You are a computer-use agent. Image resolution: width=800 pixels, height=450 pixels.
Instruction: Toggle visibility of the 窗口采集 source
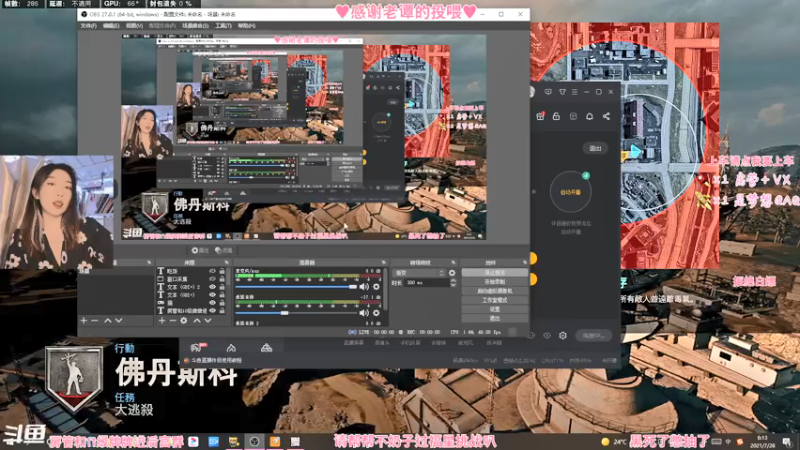212,279
